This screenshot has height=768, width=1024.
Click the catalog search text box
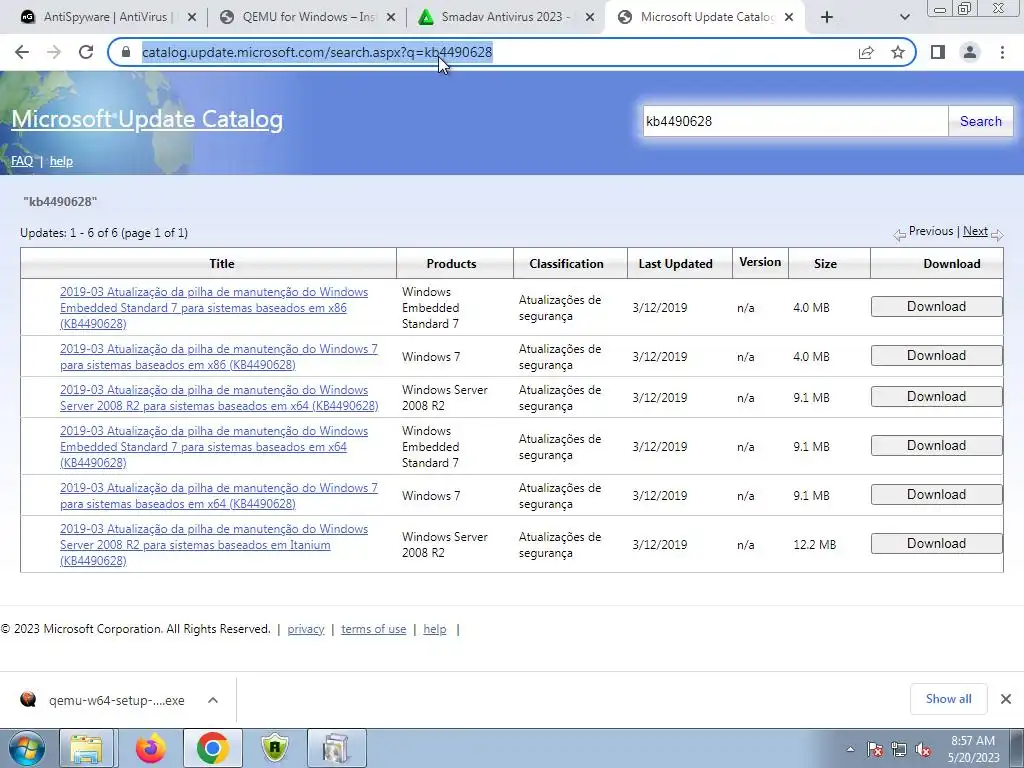[795, 121]
